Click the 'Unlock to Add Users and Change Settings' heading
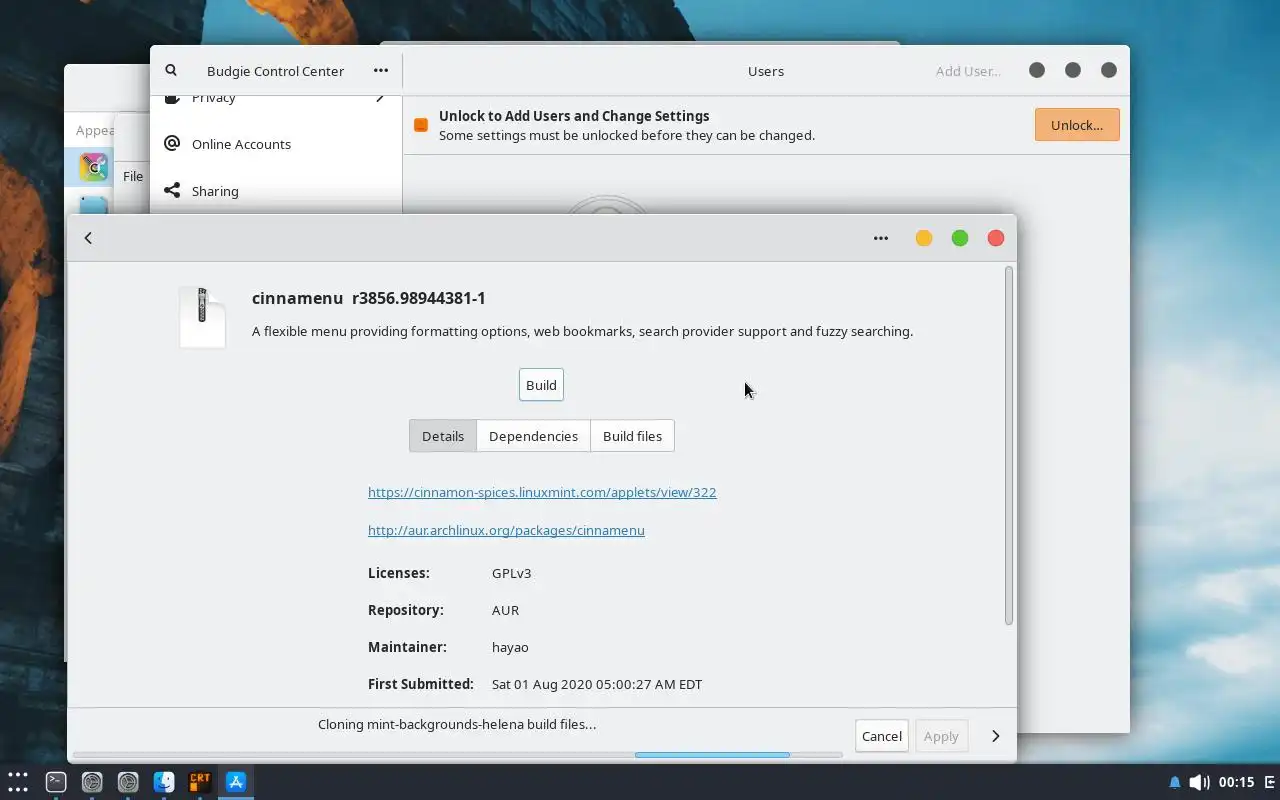The image size is (1280, 800). click(574, 116)
